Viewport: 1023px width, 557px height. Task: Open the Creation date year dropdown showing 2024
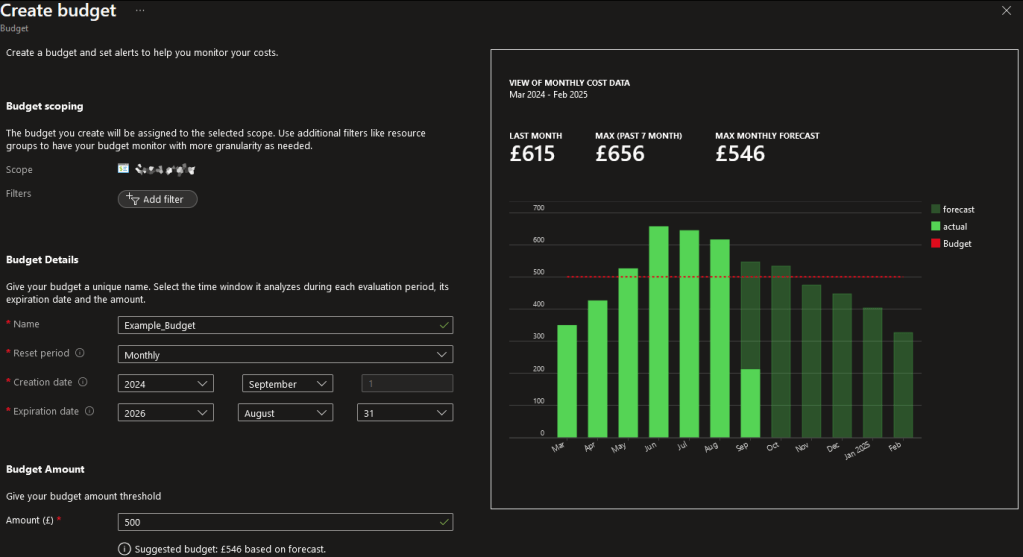click(x=165, y=383)
